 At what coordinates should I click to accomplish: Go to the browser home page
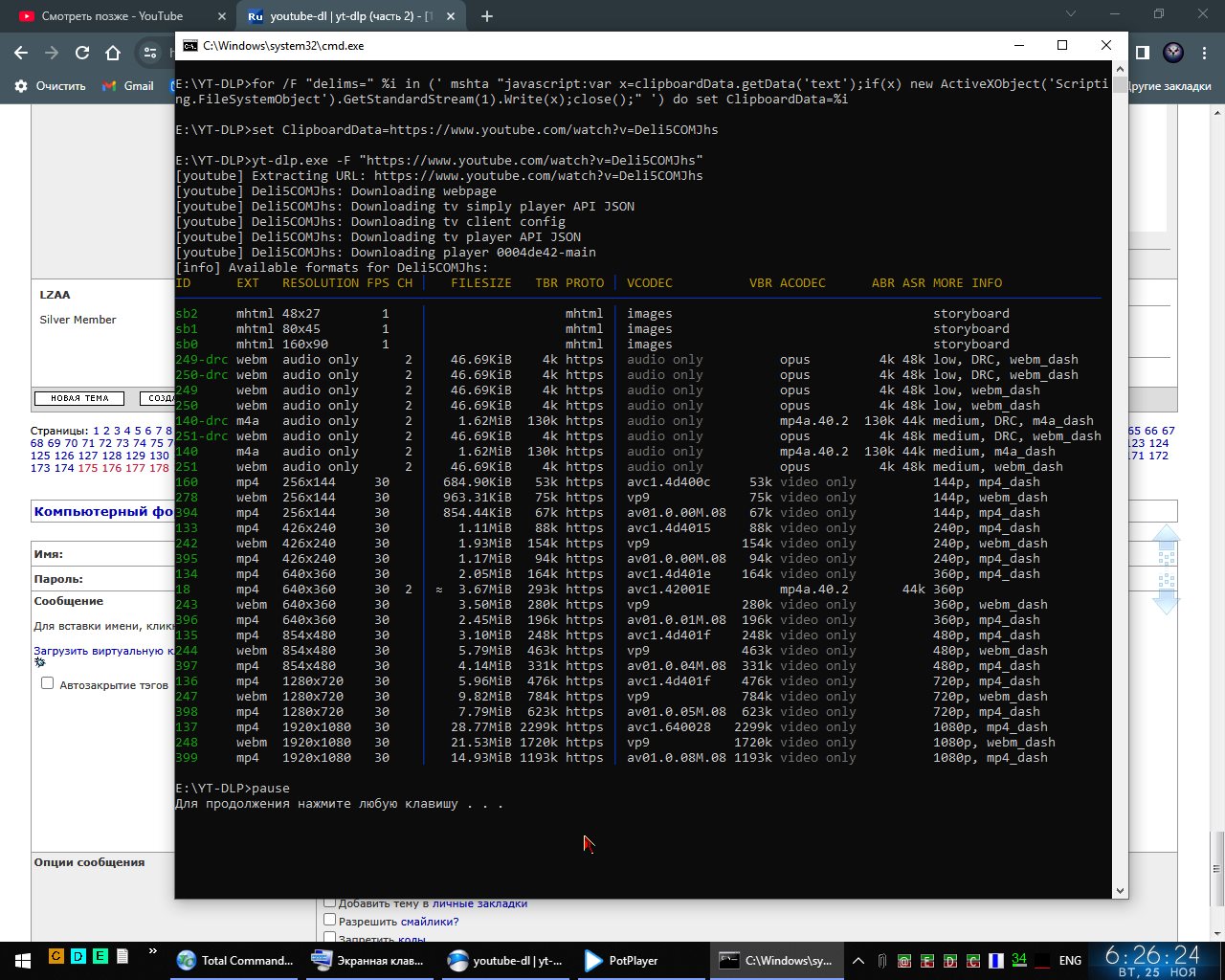coord(113,53)
